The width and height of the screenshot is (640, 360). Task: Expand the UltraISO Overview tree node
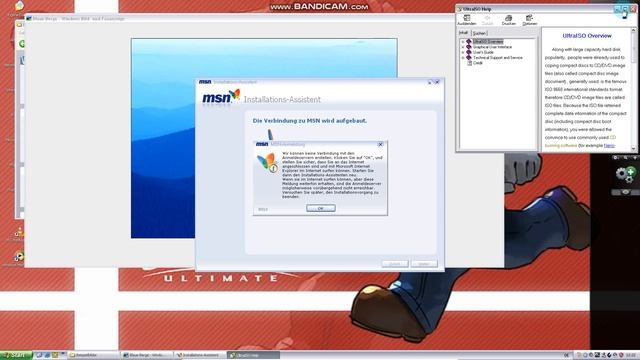tap(463, 42)
